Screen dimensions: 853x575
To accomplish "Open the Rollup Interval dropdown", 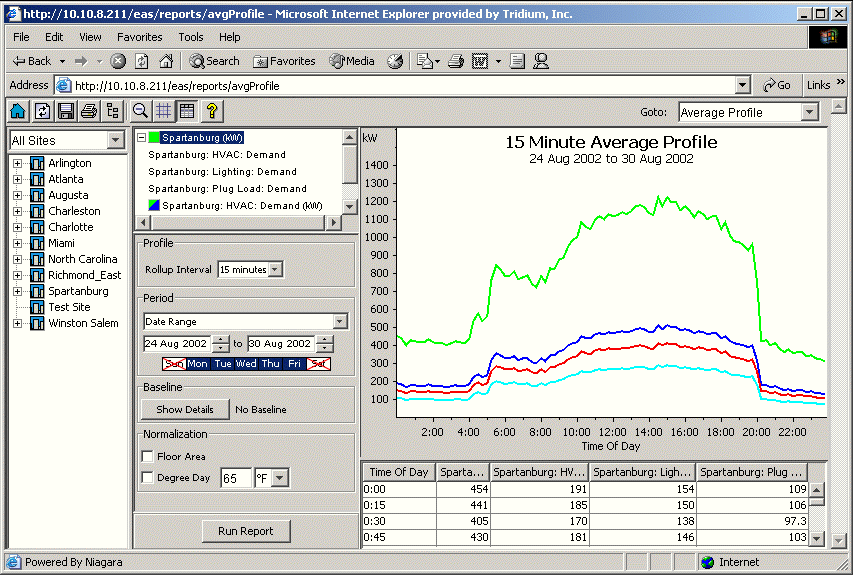I will (x=276, y=269).
